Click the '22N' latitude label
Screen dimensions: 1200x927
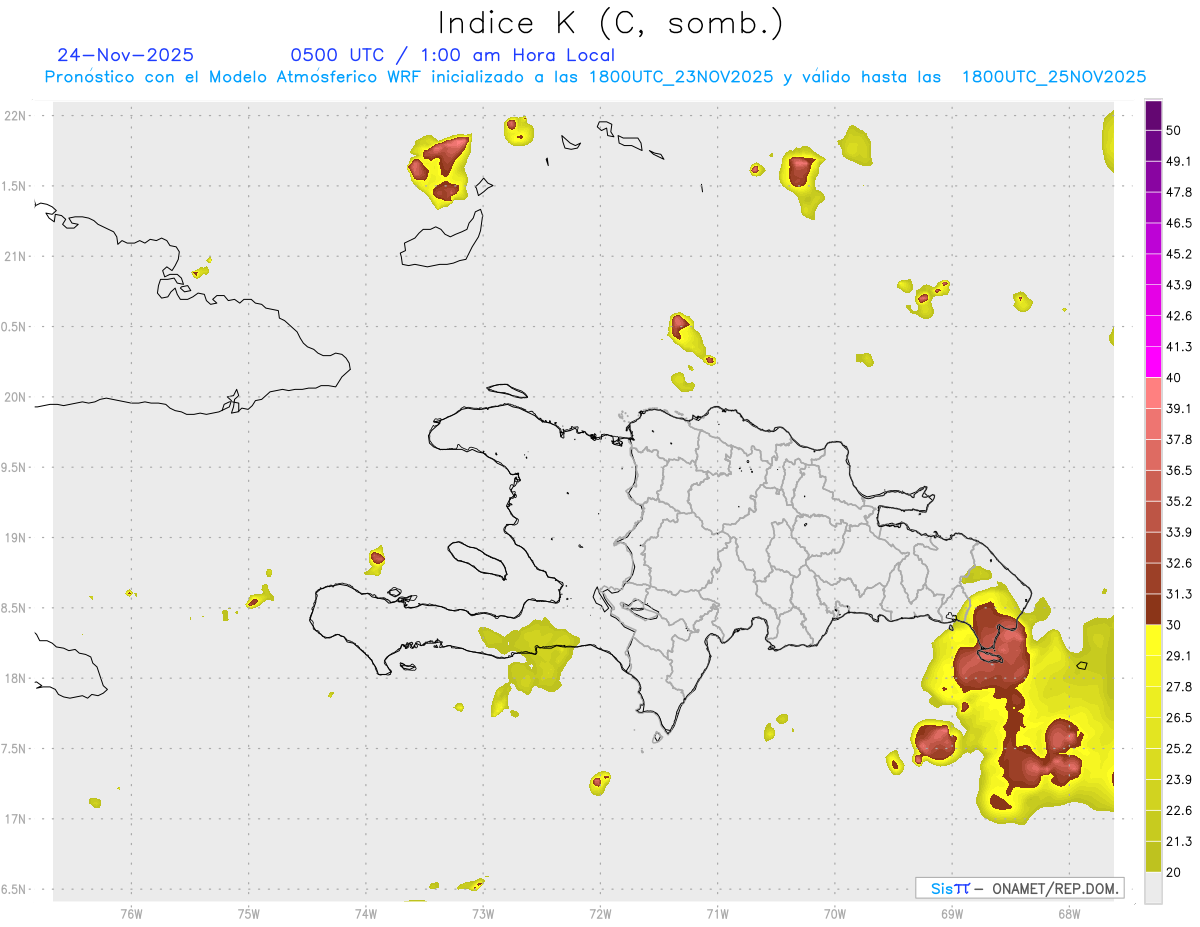[17, 115]
